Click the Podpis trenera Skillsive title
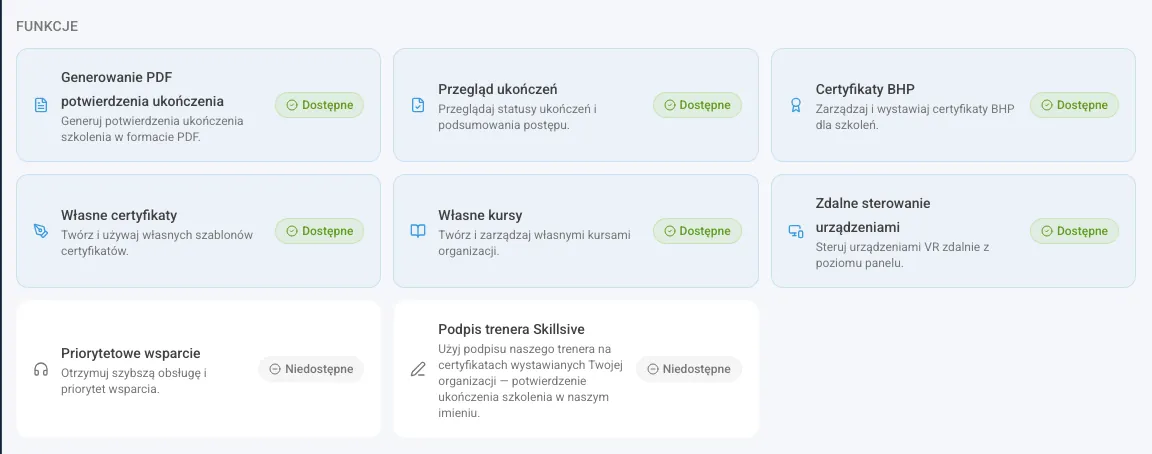Viewport: 1152px width, 454px height. coord(511,329)
